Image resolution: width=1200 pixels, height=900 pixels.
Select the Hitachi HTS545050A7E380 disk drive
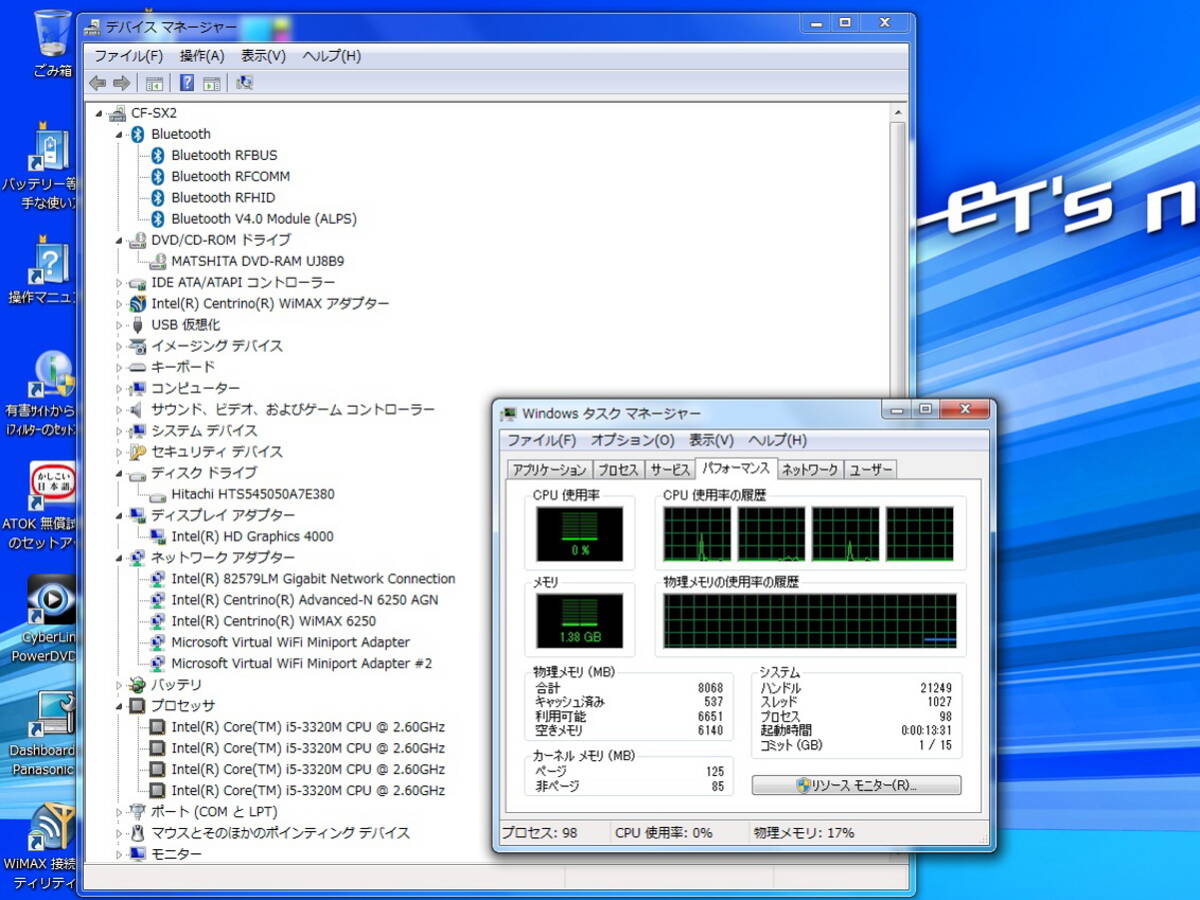[252, 494]
